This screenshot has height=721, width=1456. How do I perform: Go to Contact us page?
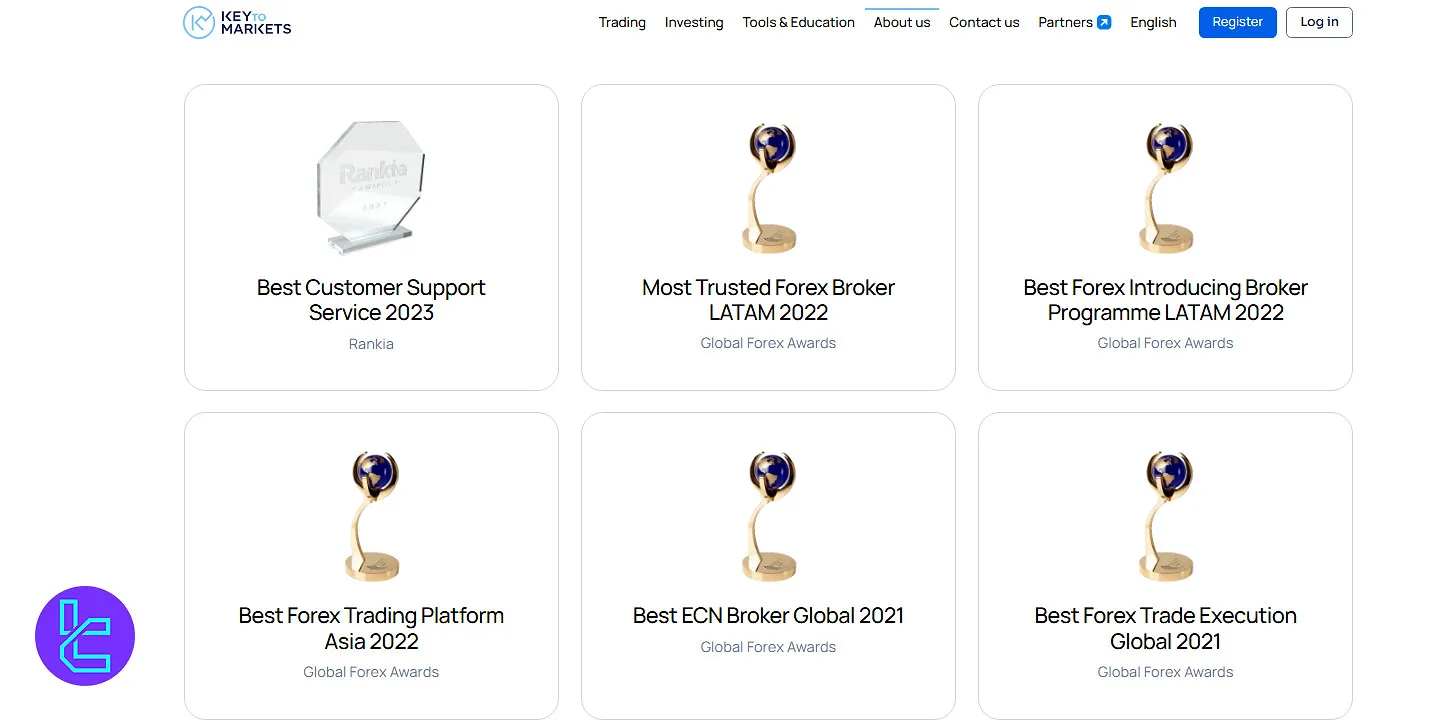click(984, 23)
